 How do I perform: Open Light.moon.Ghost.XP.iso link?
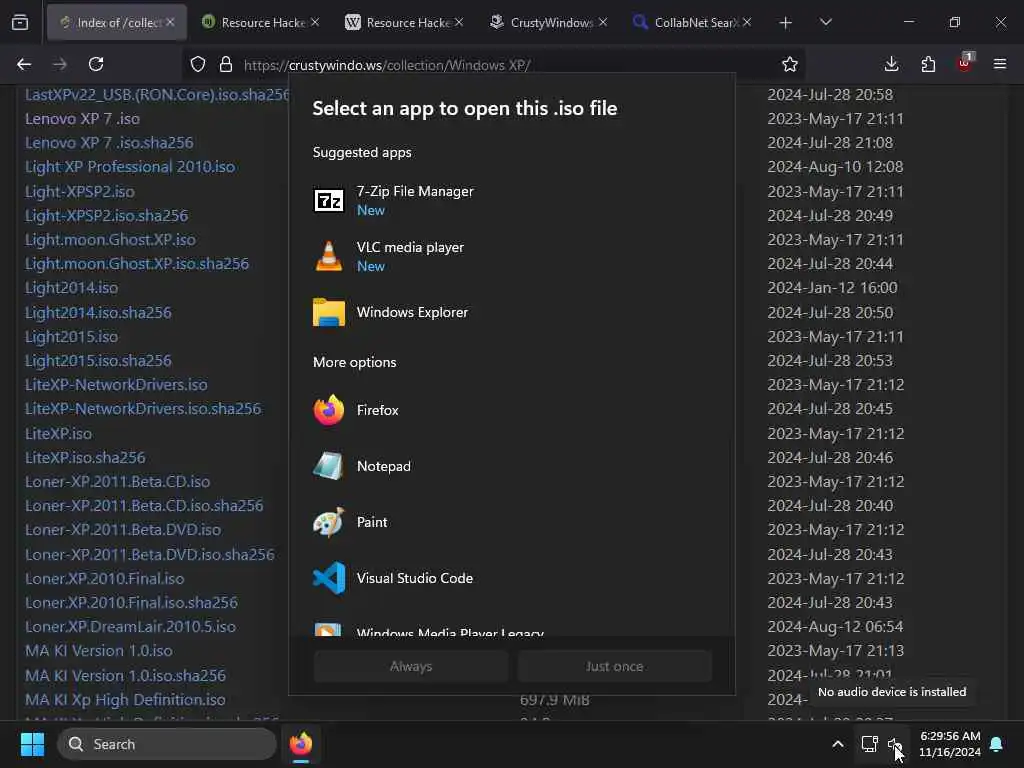click(x=110, y=240)
